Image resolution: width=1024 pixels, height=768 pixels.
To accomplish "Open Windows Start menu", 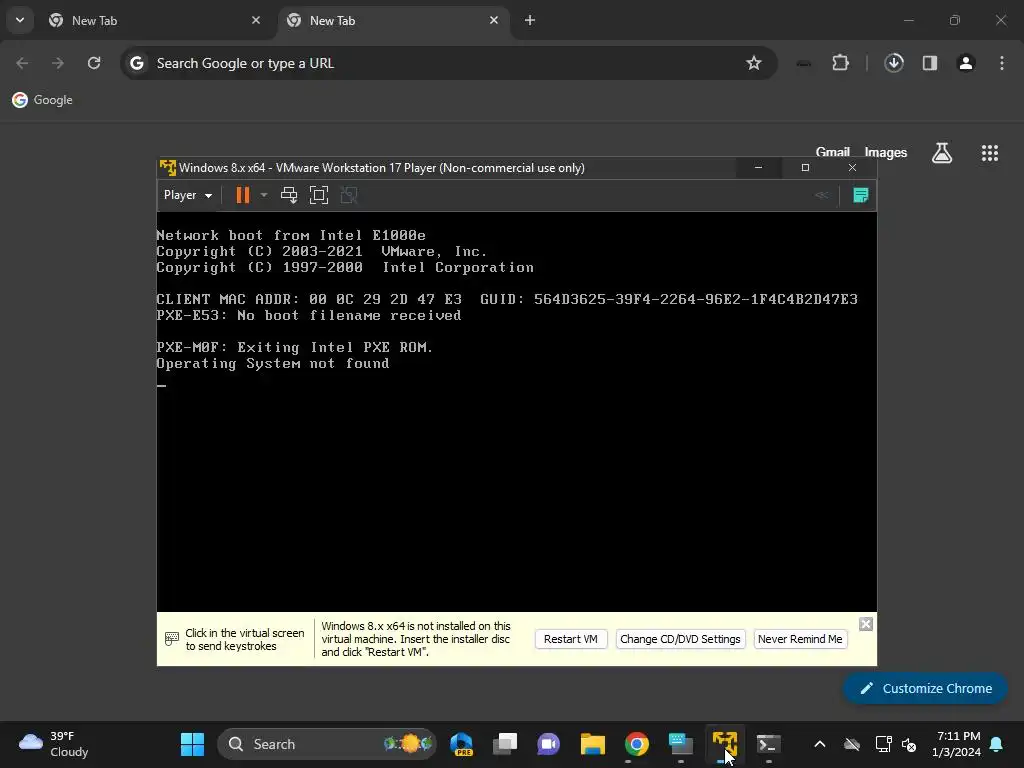I will 192,744.
